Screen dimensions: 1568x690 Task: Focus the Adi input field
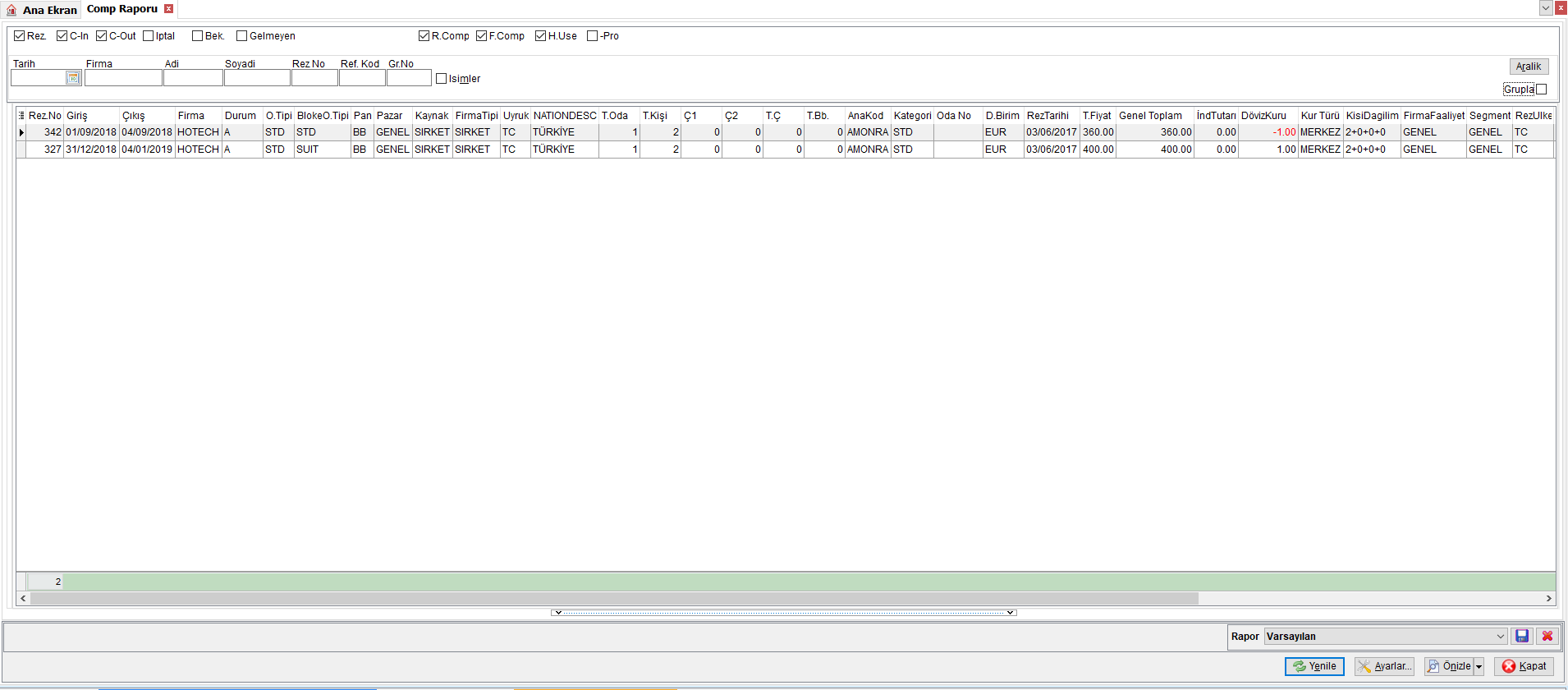[x=193, y=78]
